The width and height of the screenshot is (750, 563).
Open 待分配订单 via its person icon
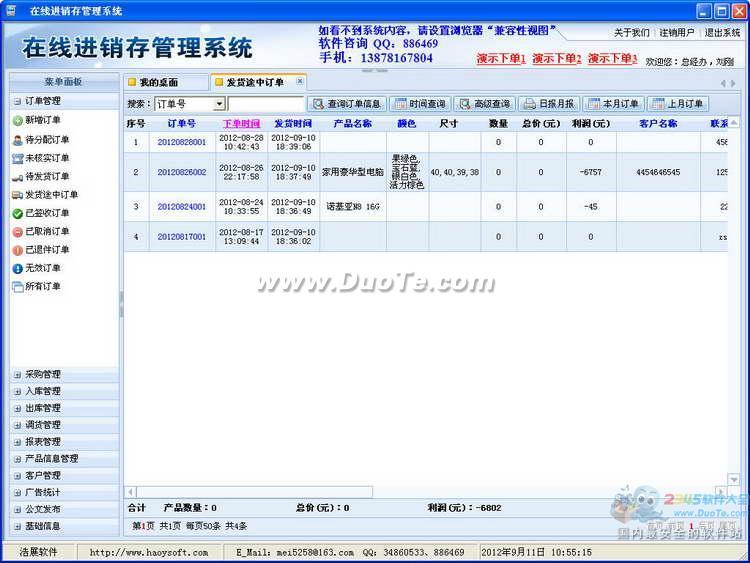[18, 139]
